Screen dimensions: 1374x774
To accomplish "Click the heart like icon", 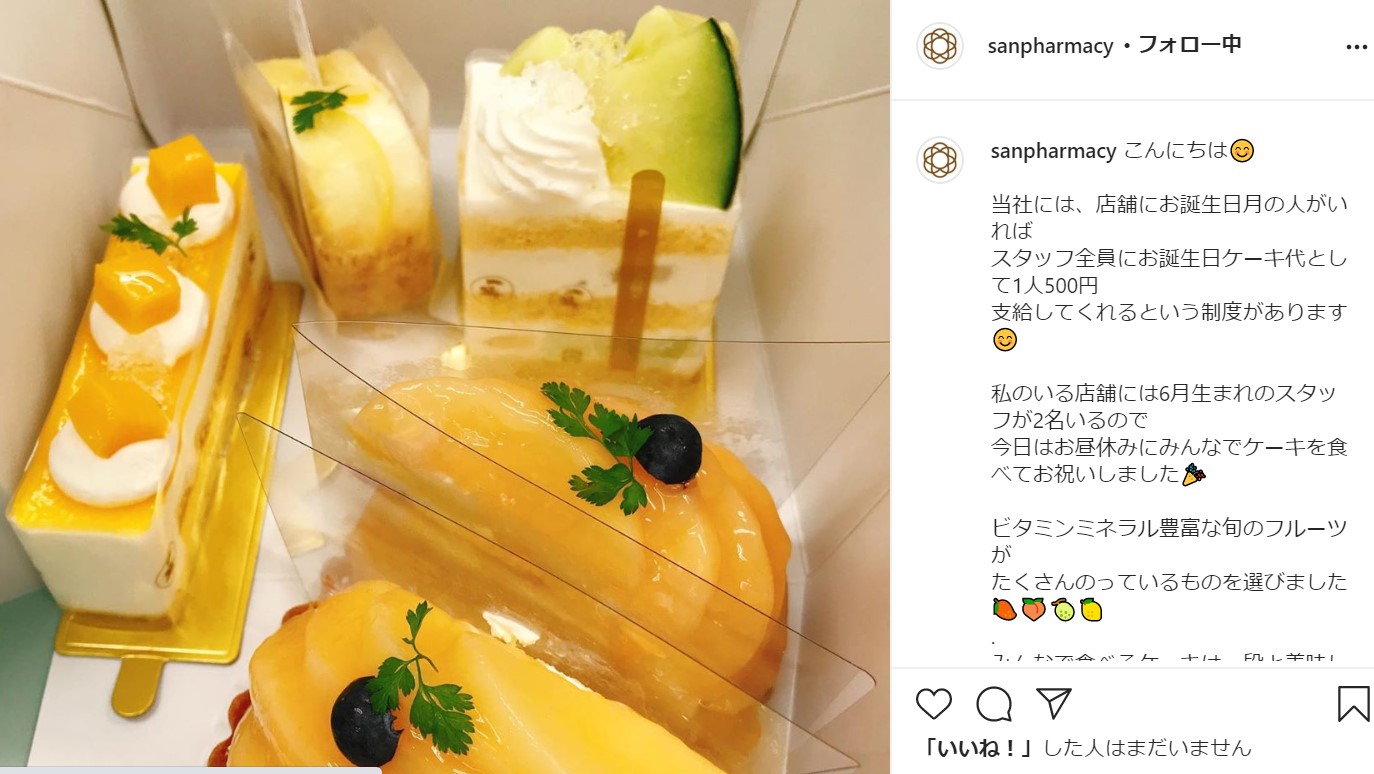I will 933,704.
